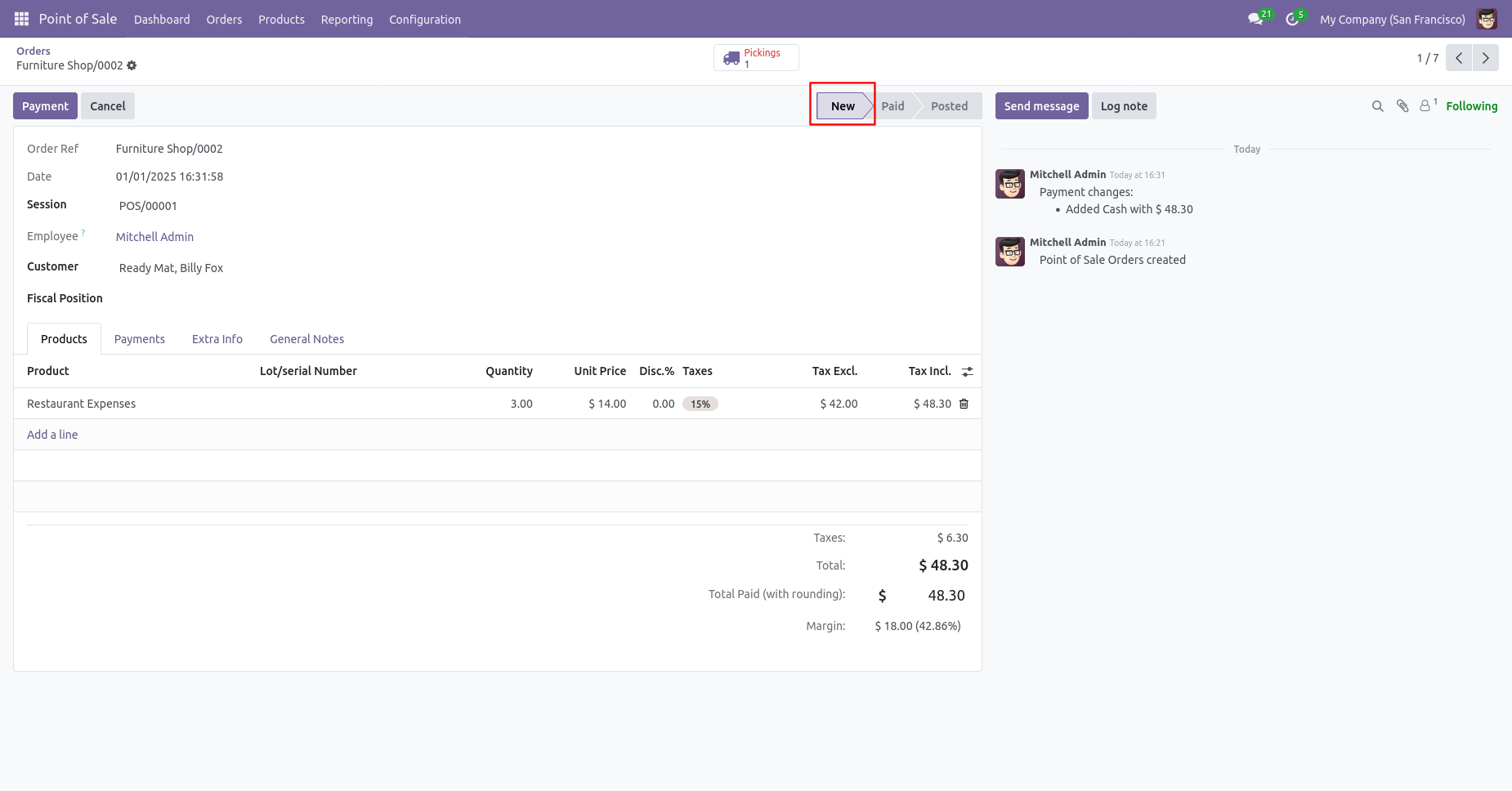
Task: Click the Payment button
Action: pos(45,106)
